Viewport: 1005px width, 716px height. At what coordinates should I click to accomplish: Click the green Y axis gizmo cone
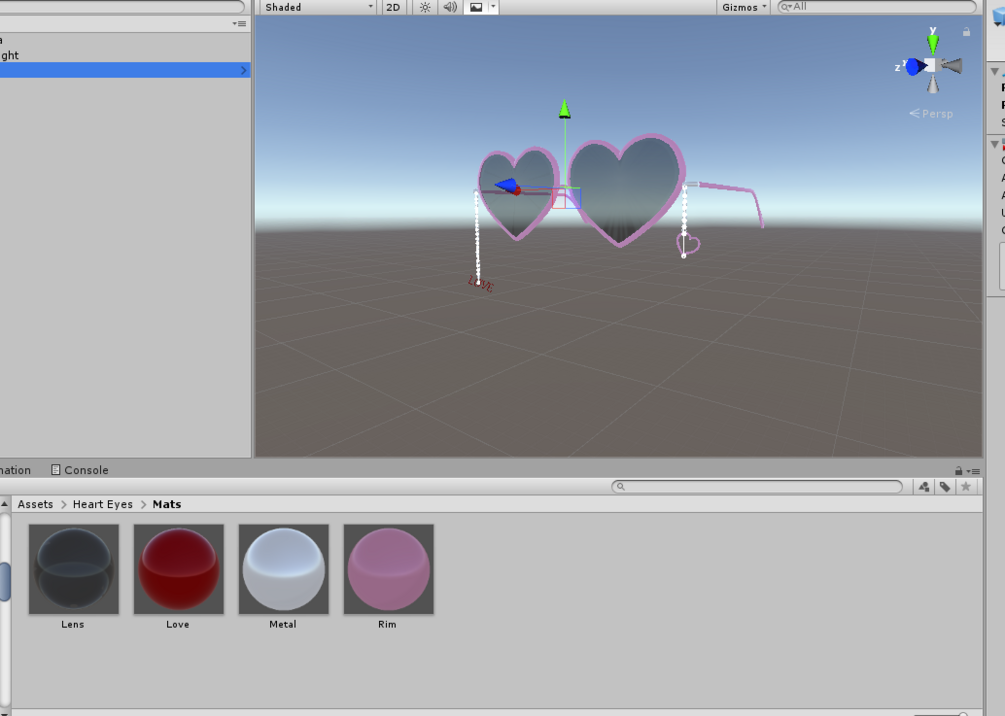(x=933, y=44)
